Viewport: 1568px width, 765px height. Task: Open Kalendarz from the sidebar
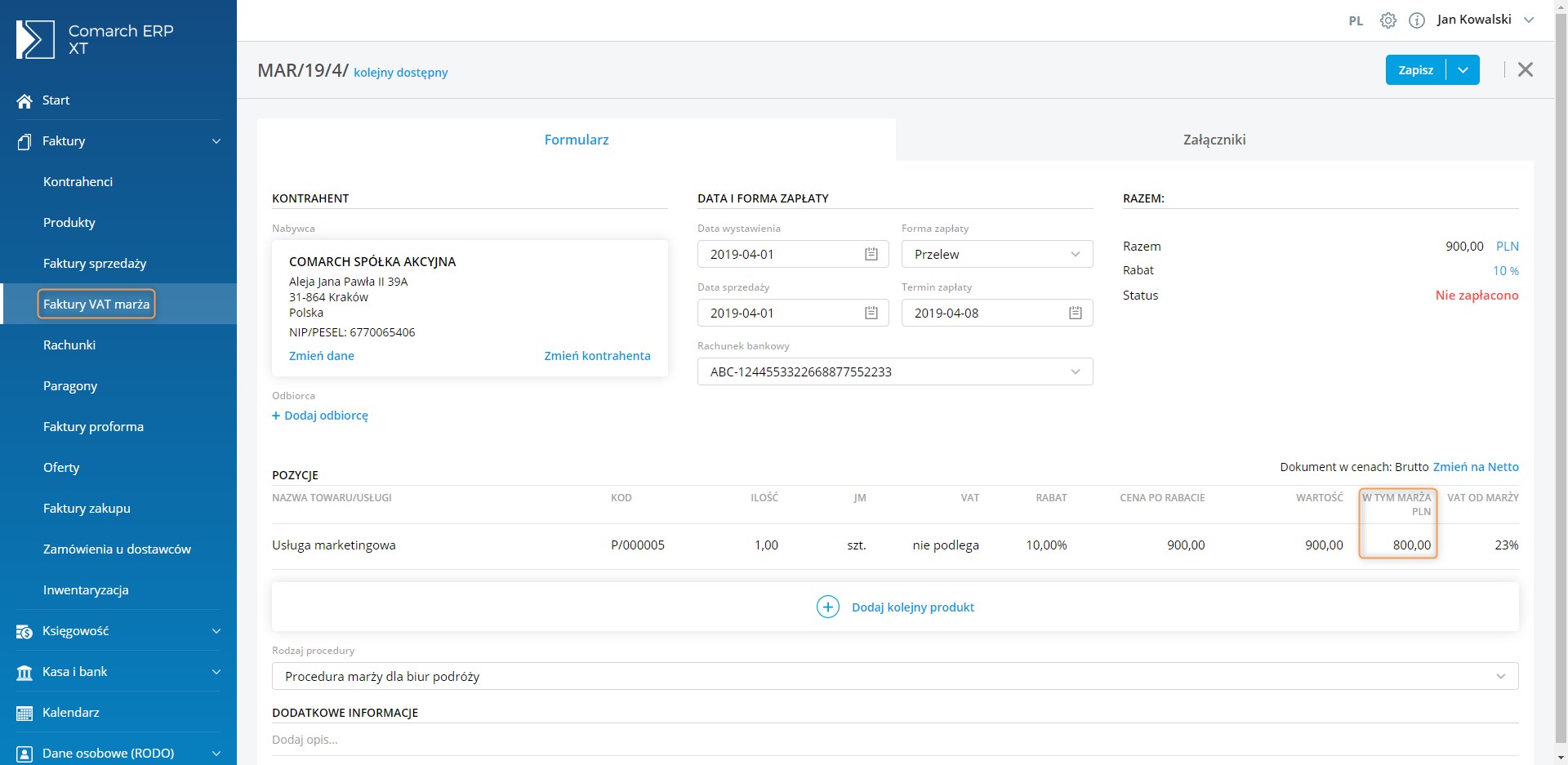pyautogui.click(x=71, y=712)
